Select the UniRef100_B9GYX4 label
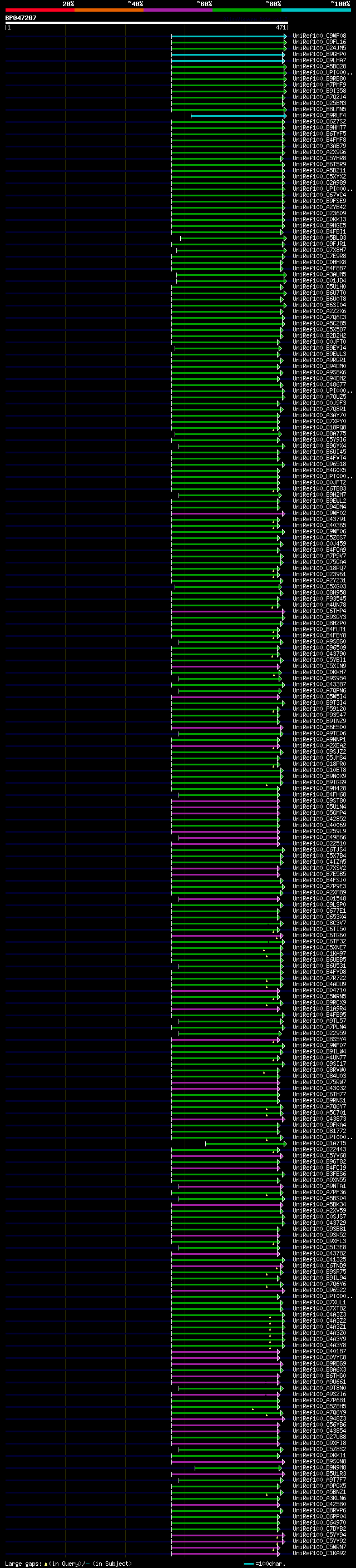Image resolution: width=356 pixels, height=1568 pixels. point(319,446)
